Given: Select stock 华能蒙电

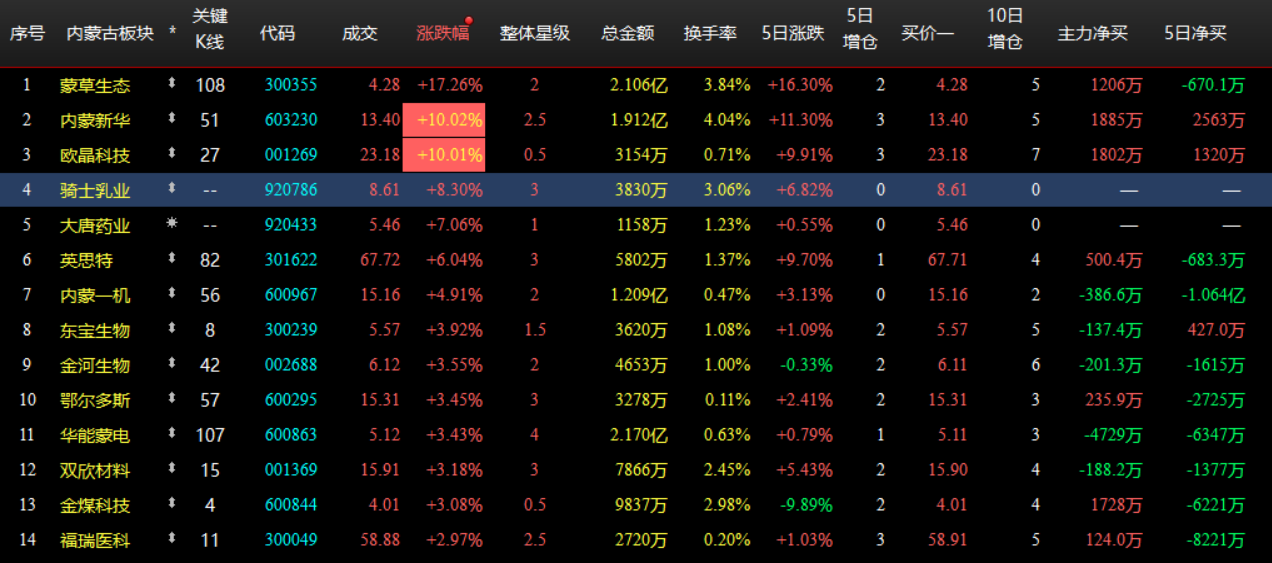Looking at the screenshot, I should [95, 436].
